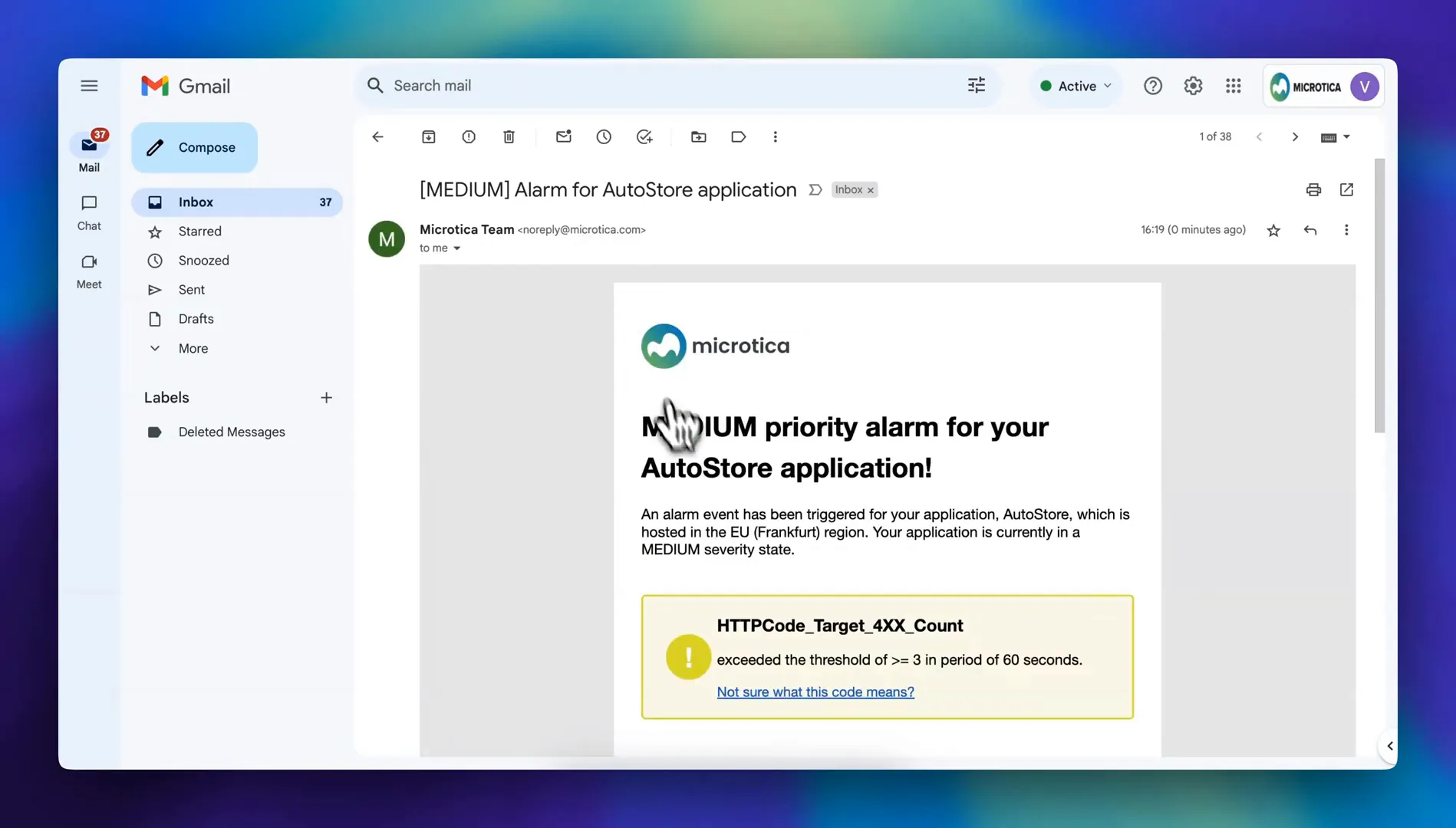This screenshot has height=828, width=1456.
Task: Select the Inbox folder
Action: click(237, 202)
